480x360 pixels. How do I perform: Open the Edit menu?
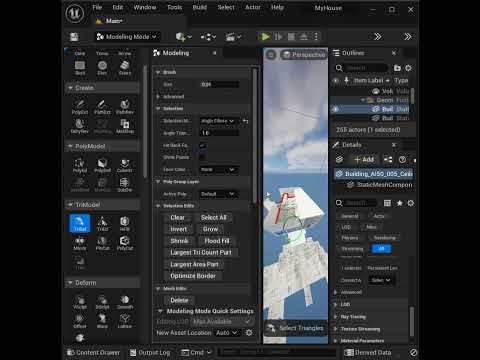point(118,7)
